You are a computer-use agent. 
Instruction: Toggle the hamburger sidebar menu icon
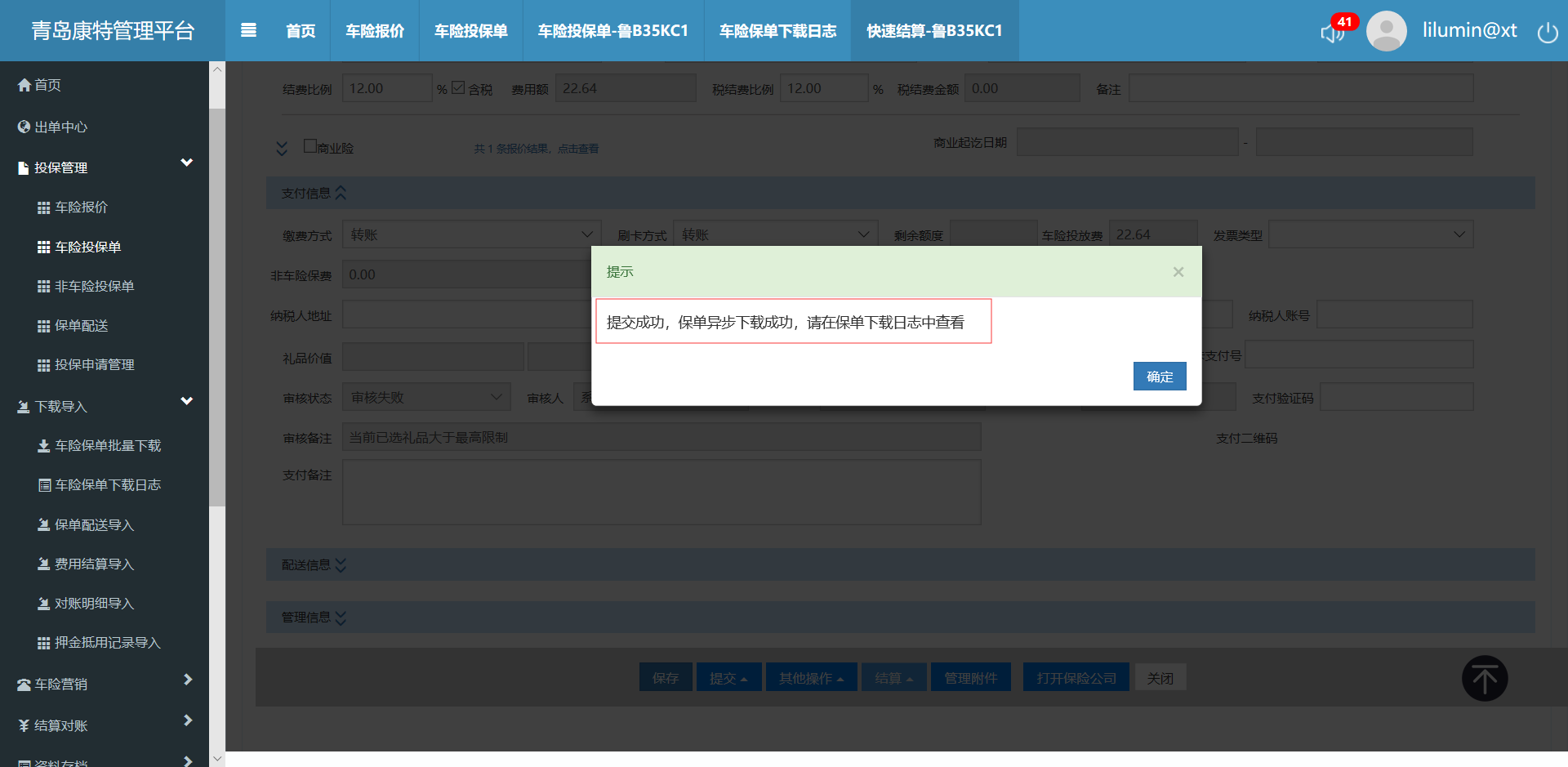pyautogui.click(x=249, y=30)
